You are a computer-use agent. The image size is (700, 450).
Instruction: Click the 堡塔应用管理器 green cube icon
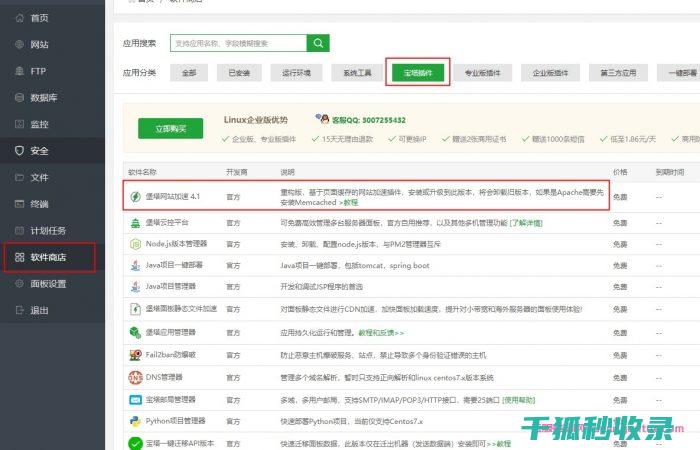pyautogui.click(x=135, y=333)
